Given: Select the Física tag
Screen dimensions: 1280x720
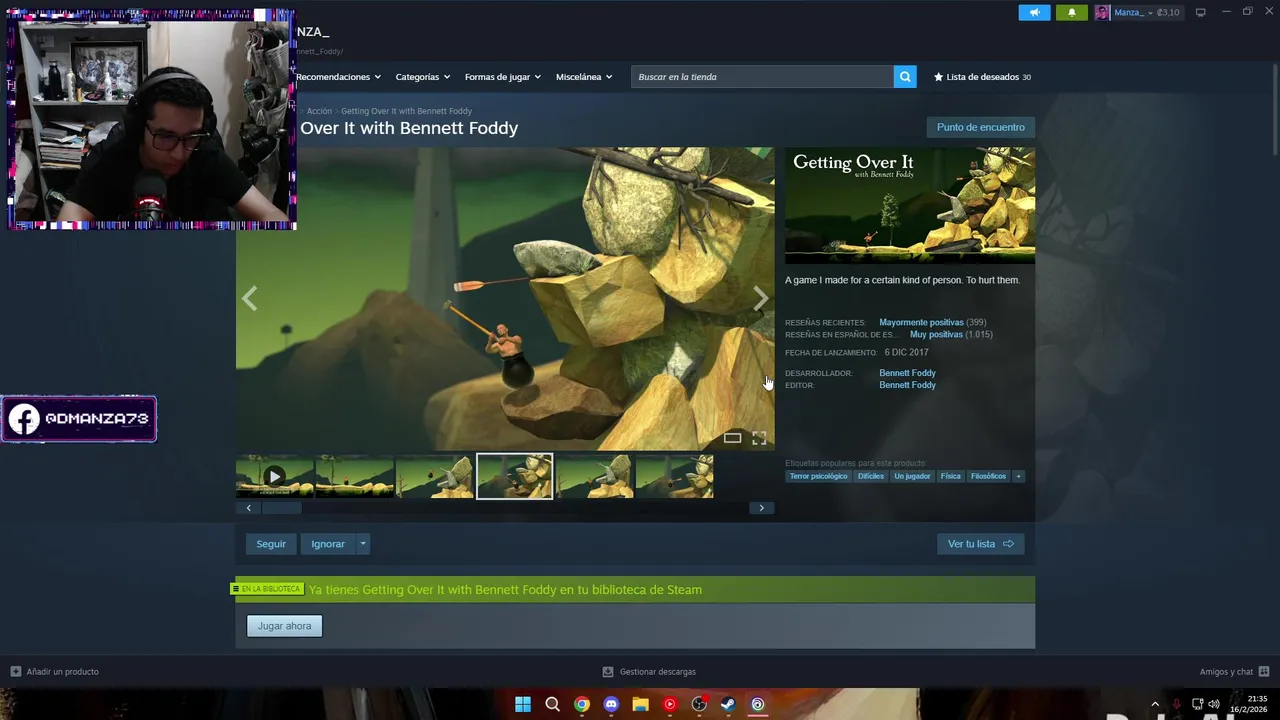Looking at the screenshot, I should coord(950,476).
